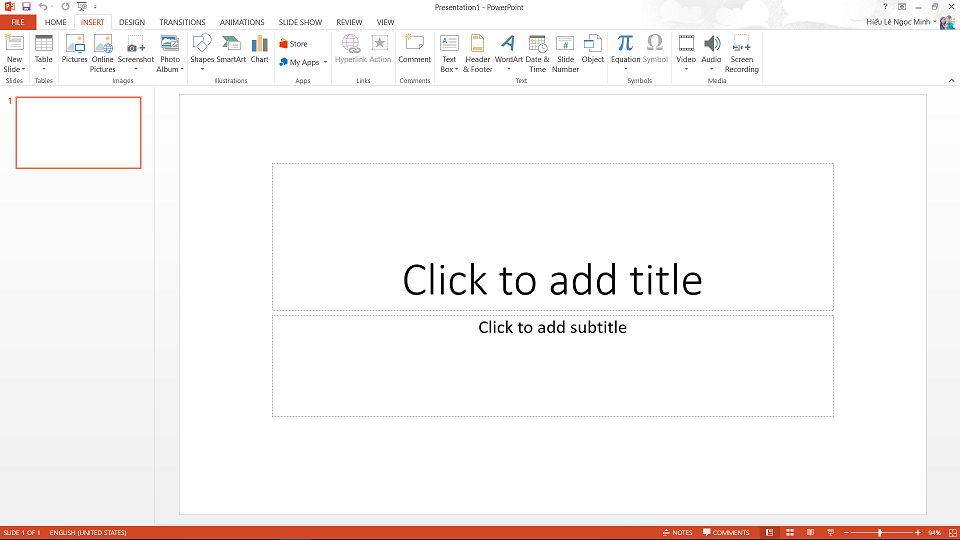The image size is (960, 540).
Task: Click the 'Click to add subtitle' placeholder
Action: pyautogui.click(x=552, y=366)
